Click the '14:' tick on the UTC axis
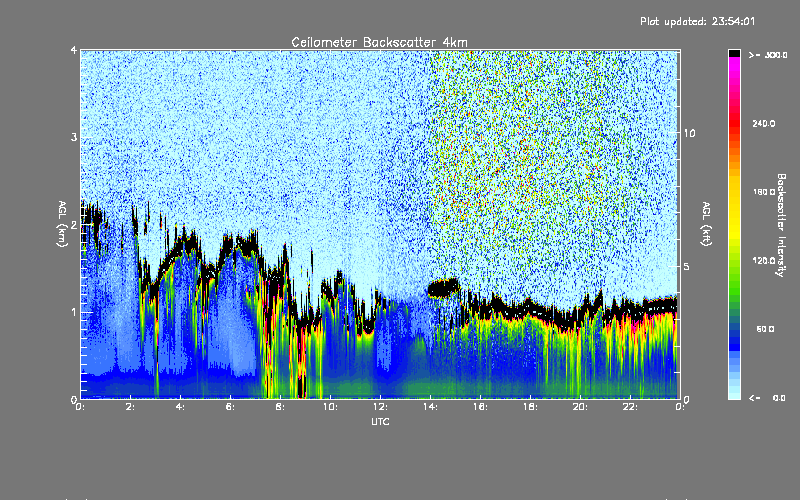The height and width of the screenshot is (500, 800). coord(430,407)
